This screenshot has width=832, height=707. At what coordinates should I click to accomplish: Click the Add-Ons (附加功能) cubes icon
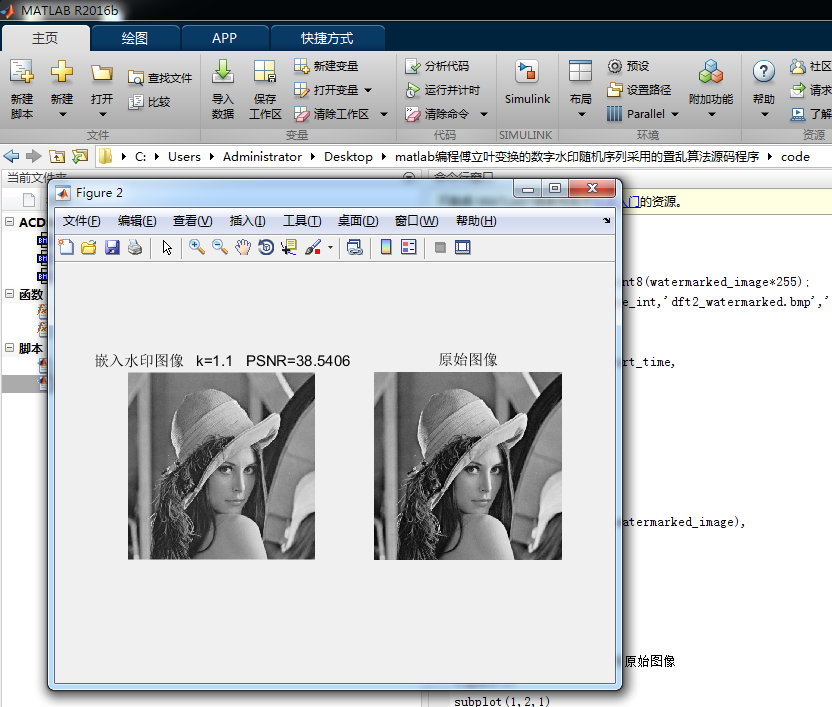pyautogui.click(x=710, y=72)
